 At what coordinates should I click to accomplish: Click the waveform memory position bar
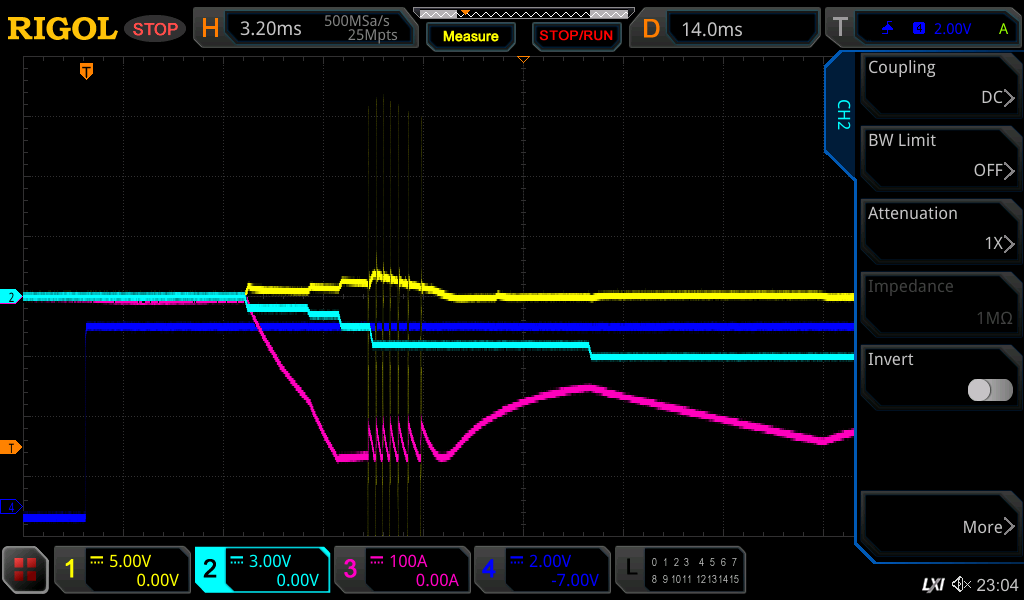click(x=522, y=14)
